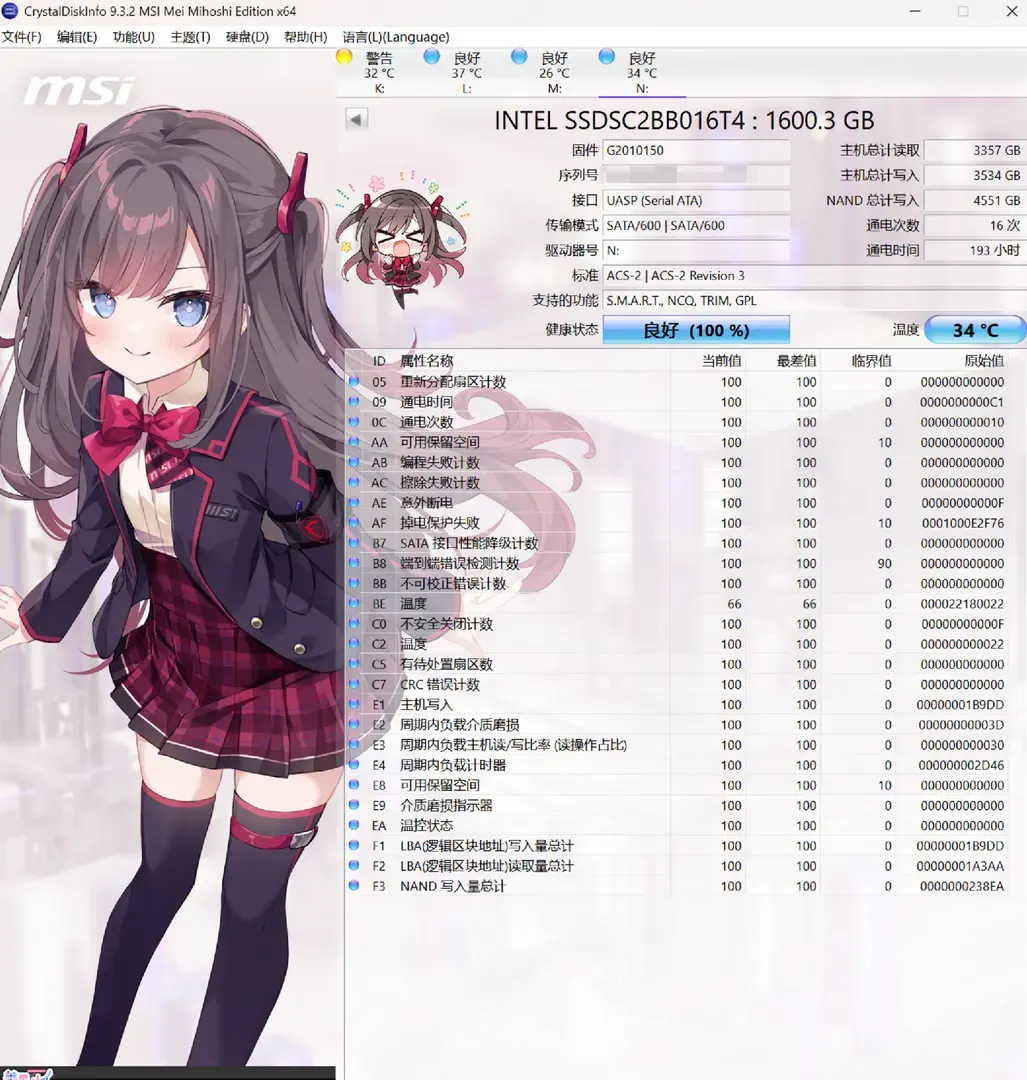Click the status icon of row 09 通电时间
This screenshot has height=1080, width=1027.
pos(354,401)
